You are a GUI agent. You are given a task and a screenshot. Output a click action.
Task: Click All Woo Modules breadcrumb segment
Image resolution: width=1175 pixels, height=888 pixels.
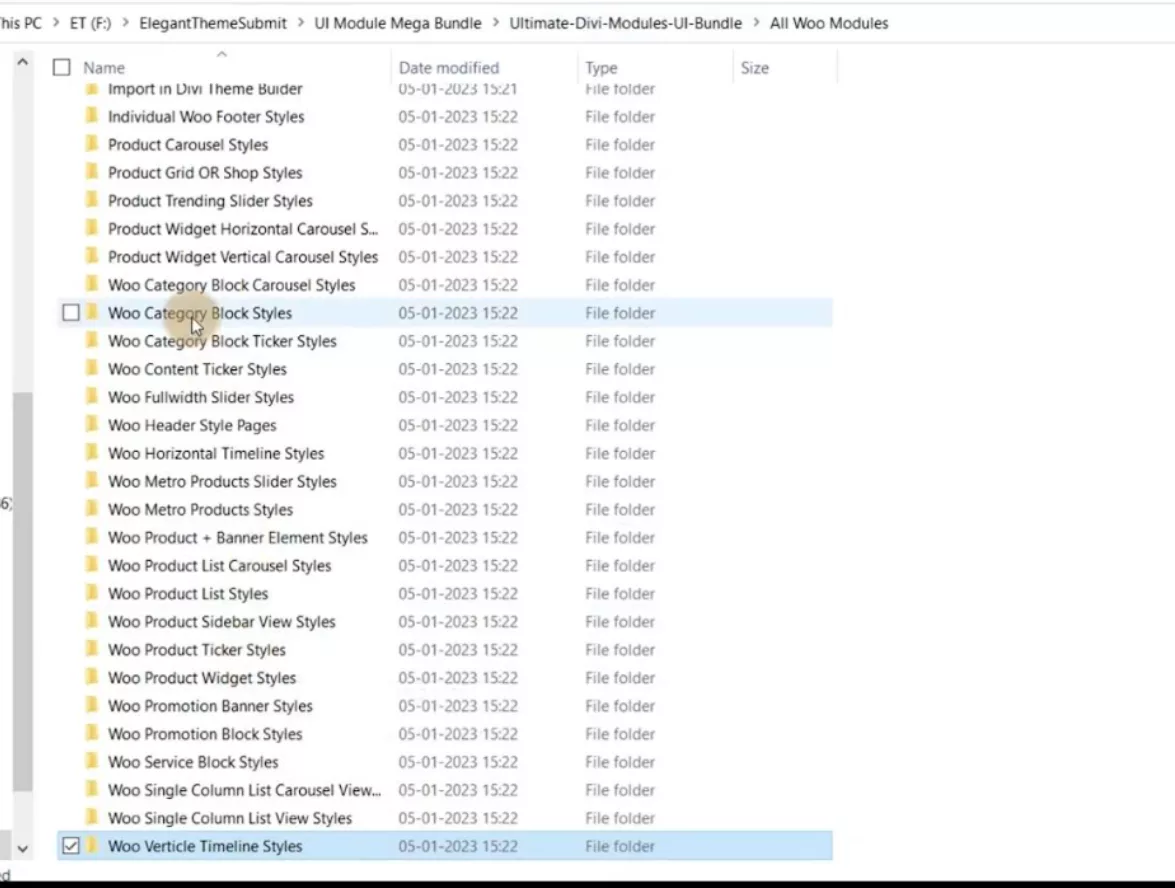point(829,23)
